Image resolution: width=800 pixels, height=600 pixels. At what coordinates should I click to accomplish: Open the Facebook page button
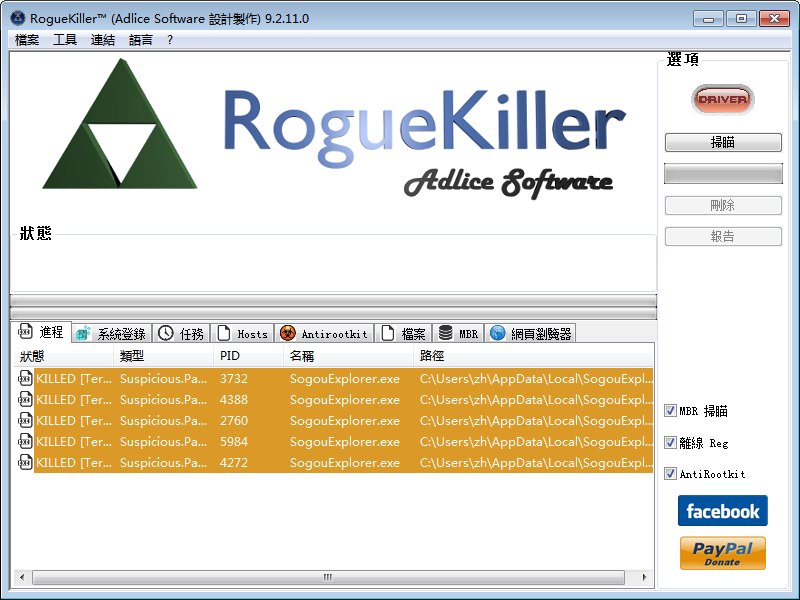(722, 511)
